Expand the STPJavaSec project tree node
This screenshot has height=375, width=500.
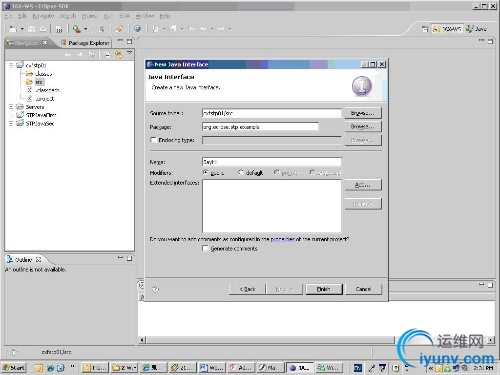pos(11,123)
